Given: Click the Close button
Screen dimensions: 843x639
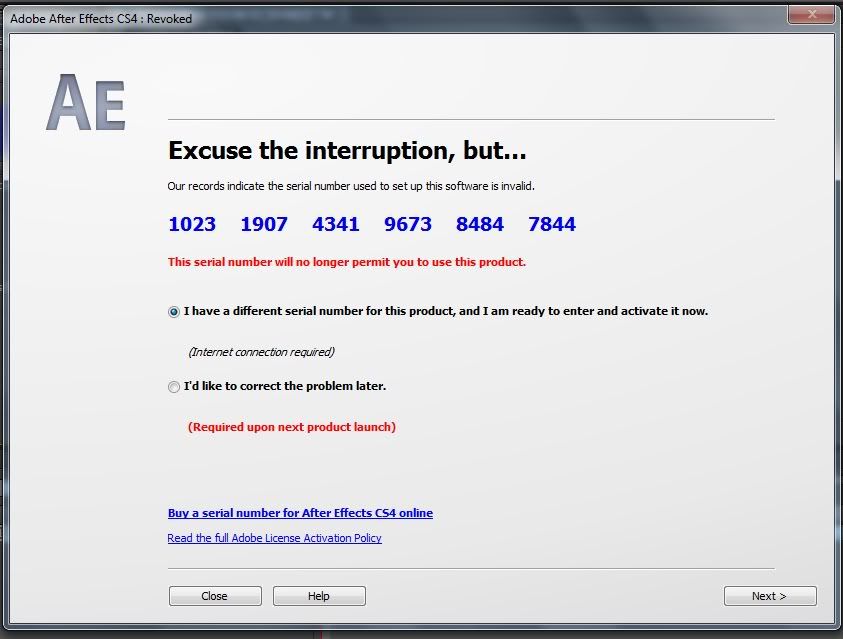Looking at the screenshot, I should [215, 596].
